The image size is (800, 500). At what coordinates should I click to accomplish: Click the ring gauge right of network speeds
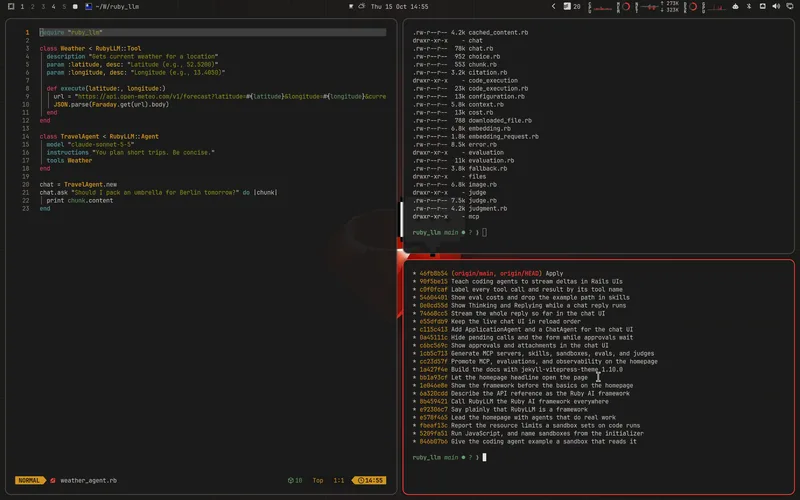[x=693, y=7]
